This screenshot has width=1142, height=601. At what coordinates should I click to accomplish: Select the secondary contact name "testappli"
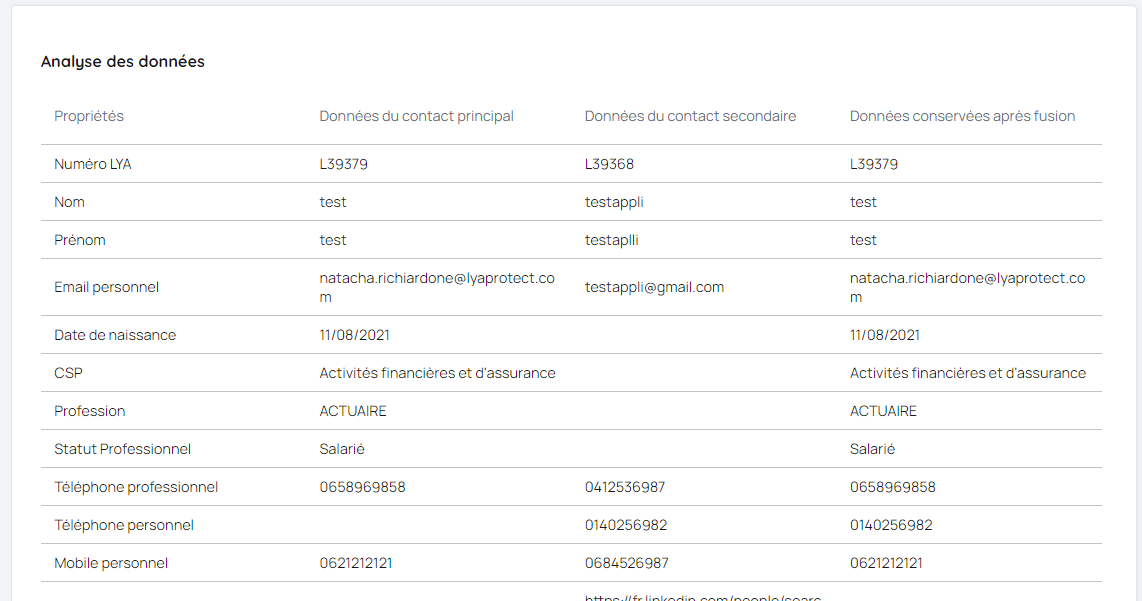click(x=614, y=202)
